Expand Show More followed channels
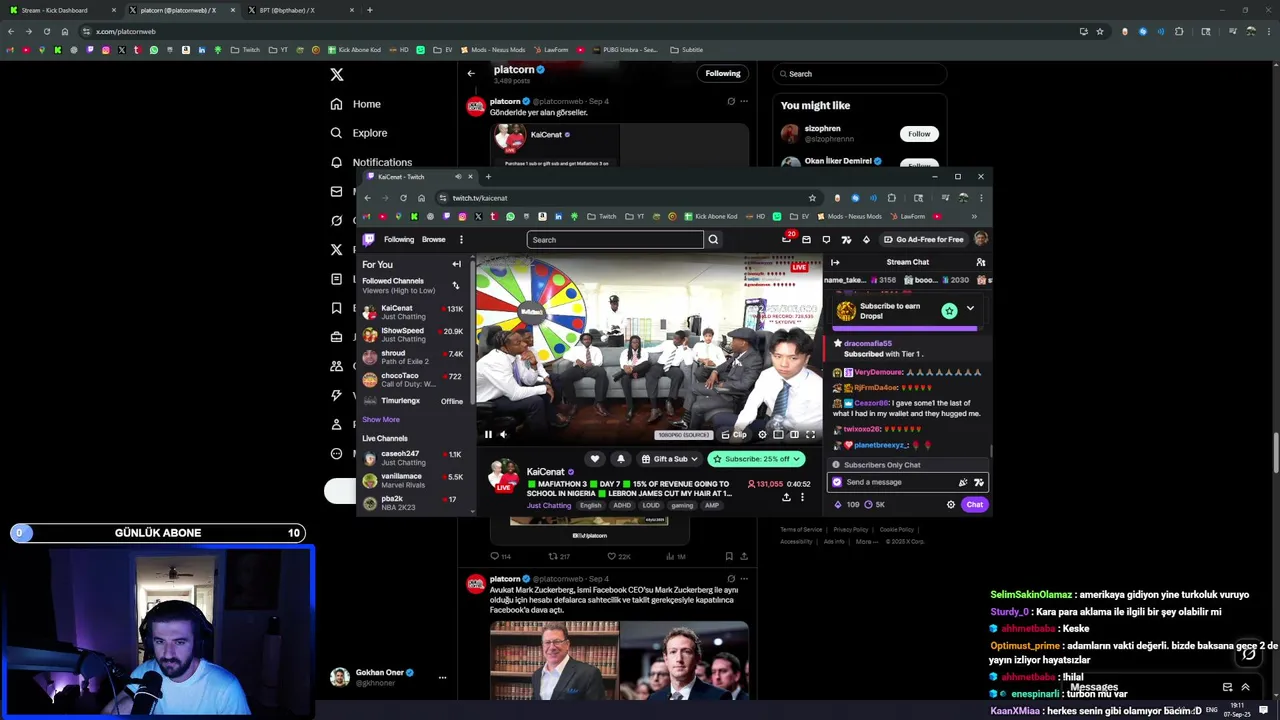1280x720 pixels. coord(381,420)
